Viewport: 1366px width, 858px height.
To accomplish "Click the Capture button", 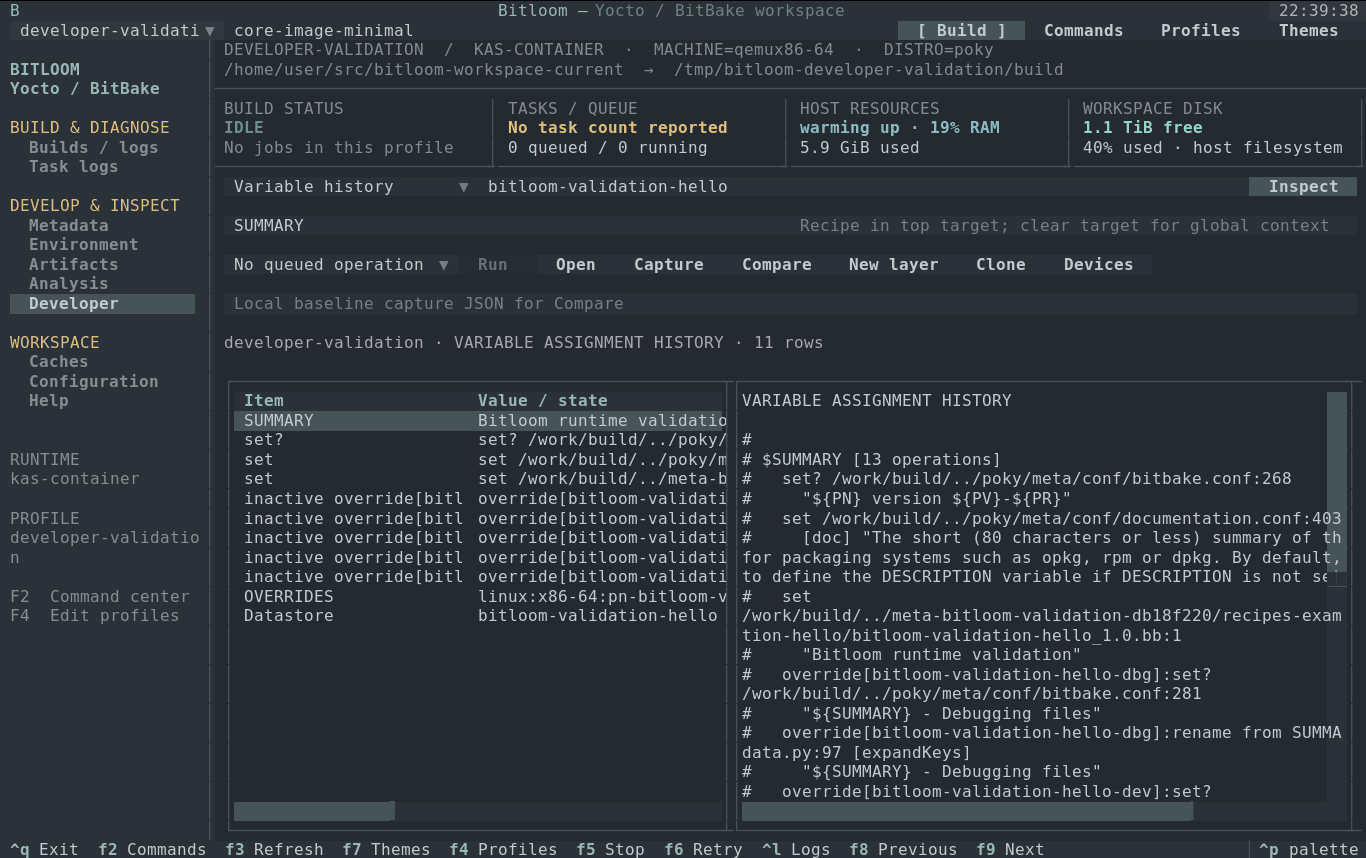I will (668, 265).
